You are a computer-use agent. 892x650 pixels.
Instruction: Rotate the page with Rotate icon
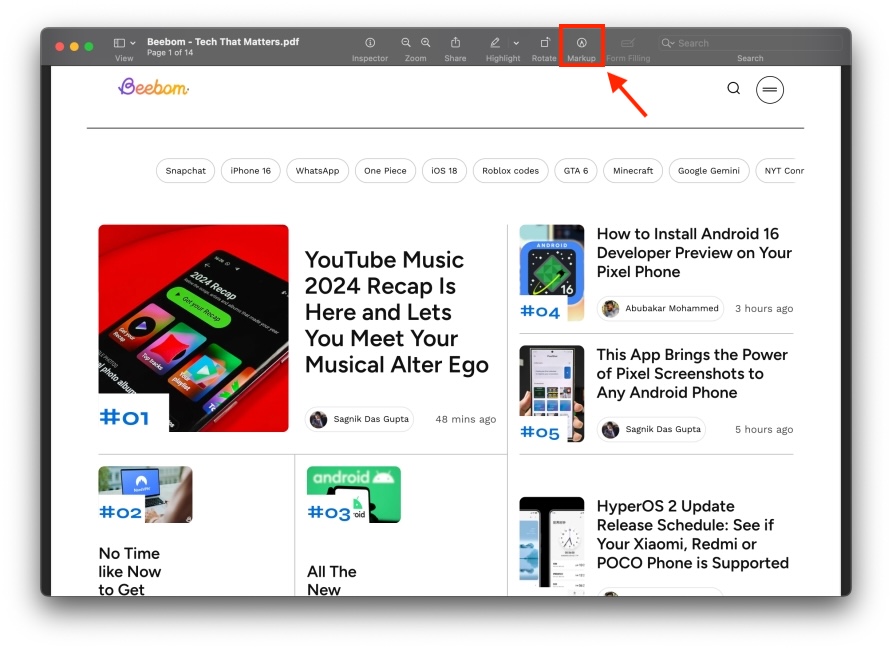(544, 43)
